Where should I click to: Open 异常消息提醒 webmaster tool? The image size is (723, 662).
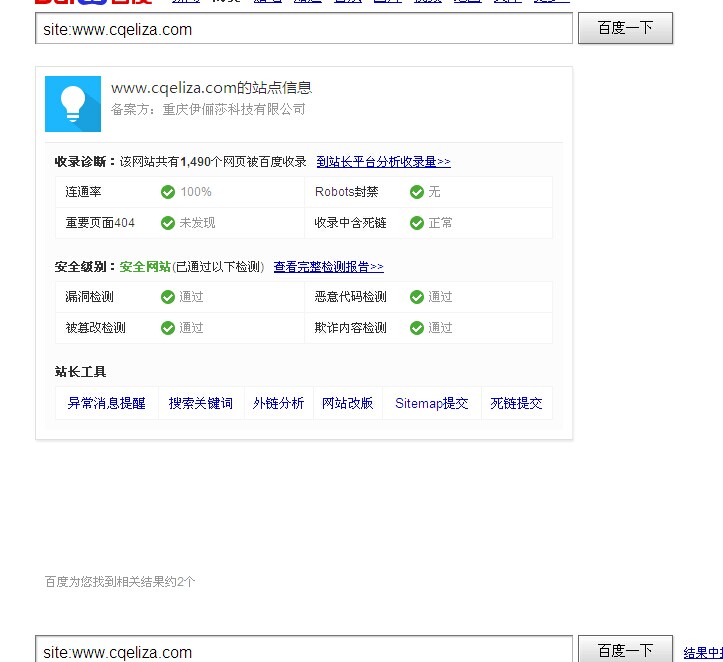pyautogui.click(x=107, y=403)
